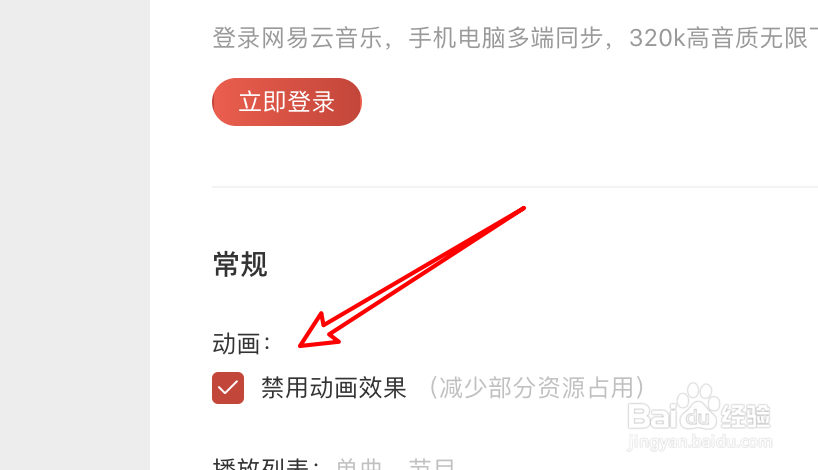Click the white checkmark inside the red checkbox
The height and width of the screenshot is (470, 818).
(x=228, y=388)
